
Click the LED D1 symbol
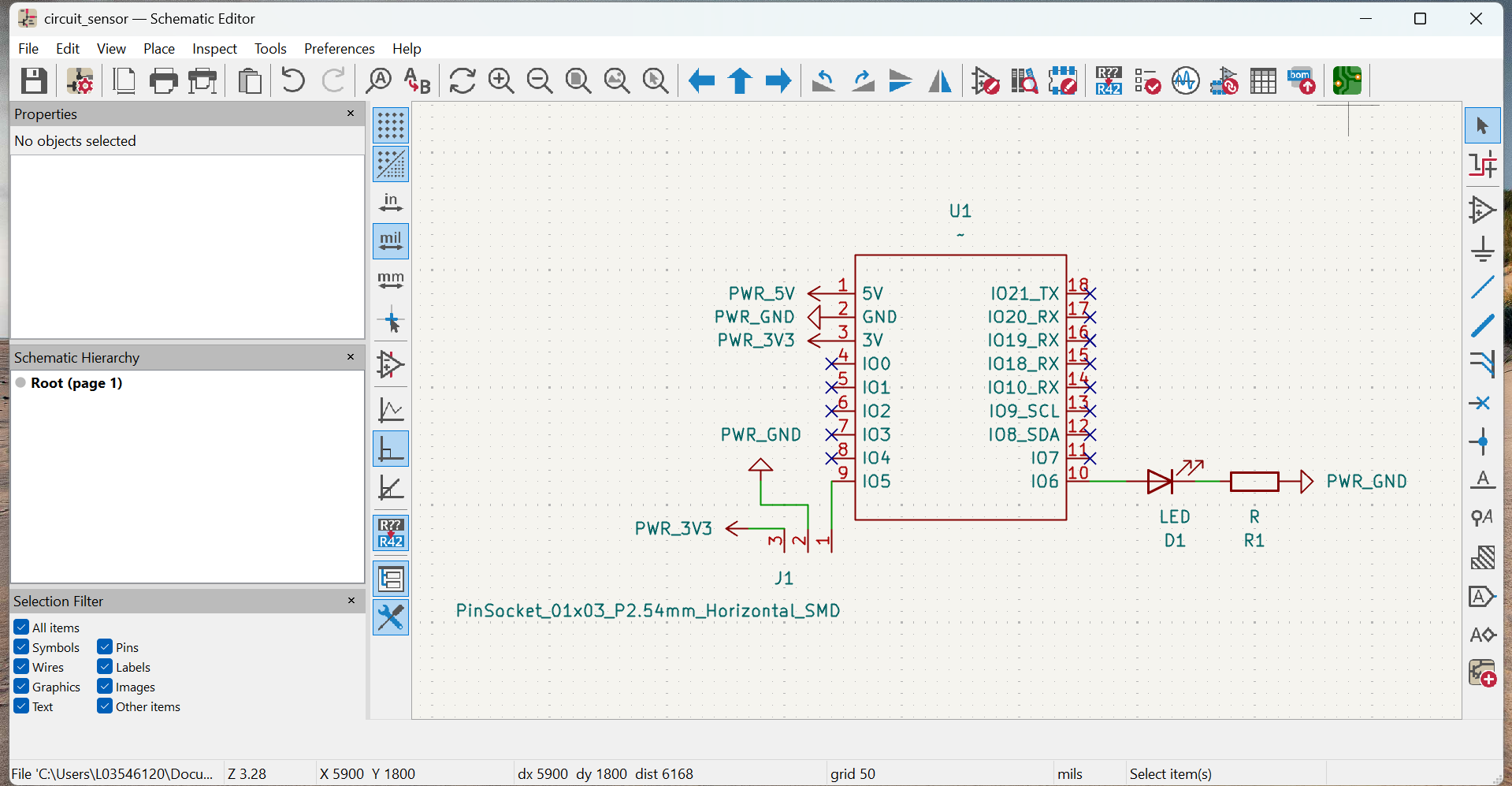click(1161, 481)
